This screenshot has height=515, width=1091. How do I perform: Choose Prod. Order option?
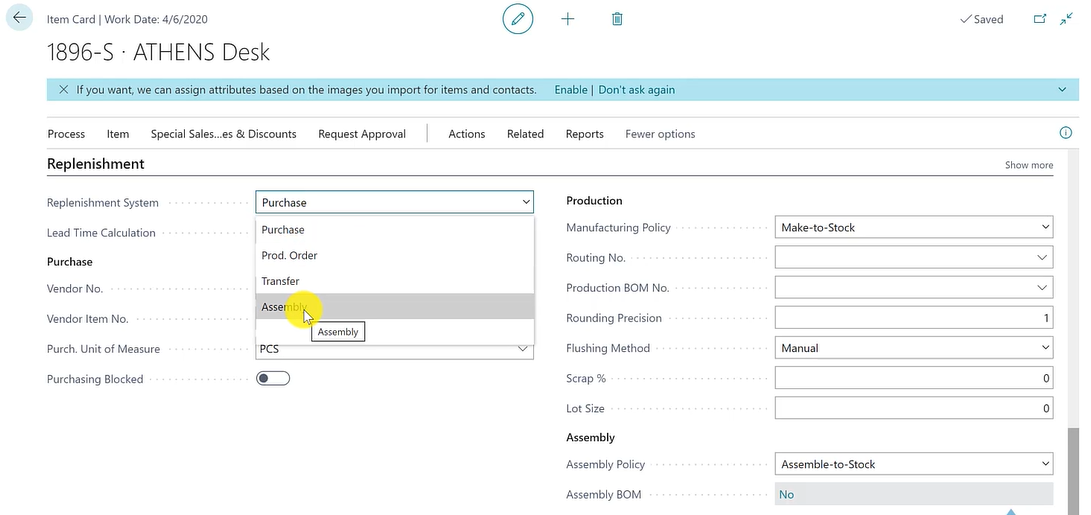[395, 255]
